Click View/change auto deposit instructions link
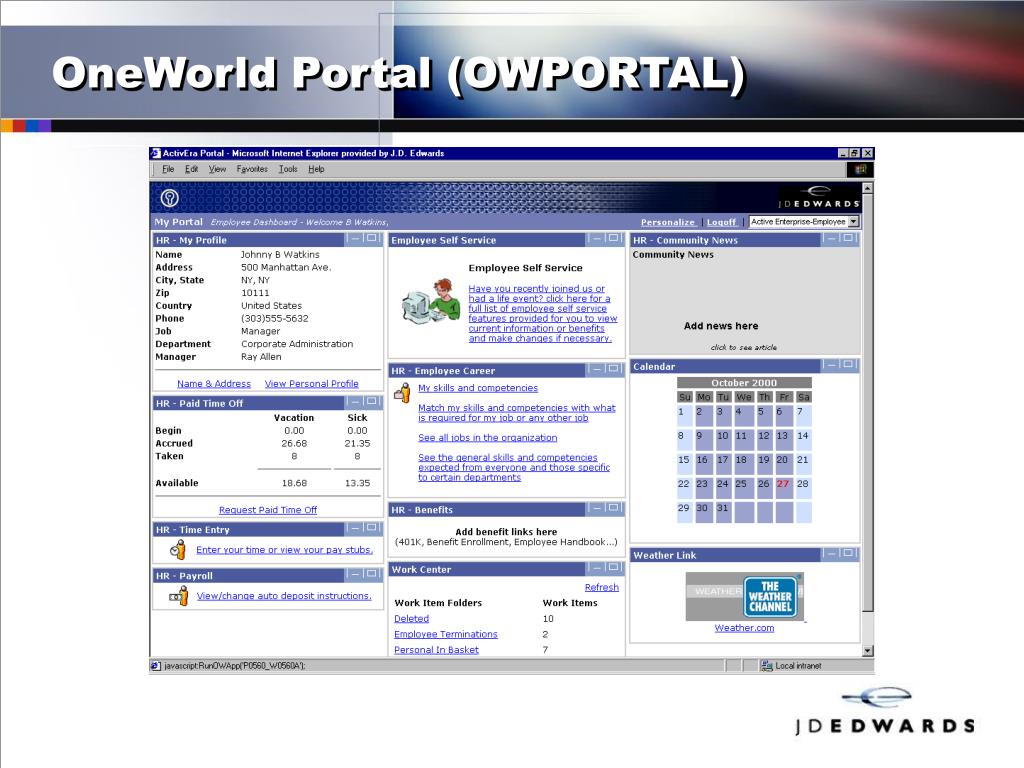The width and height of the screenshot is (1024, 768). pyautogui.click(x=284, y=596)
